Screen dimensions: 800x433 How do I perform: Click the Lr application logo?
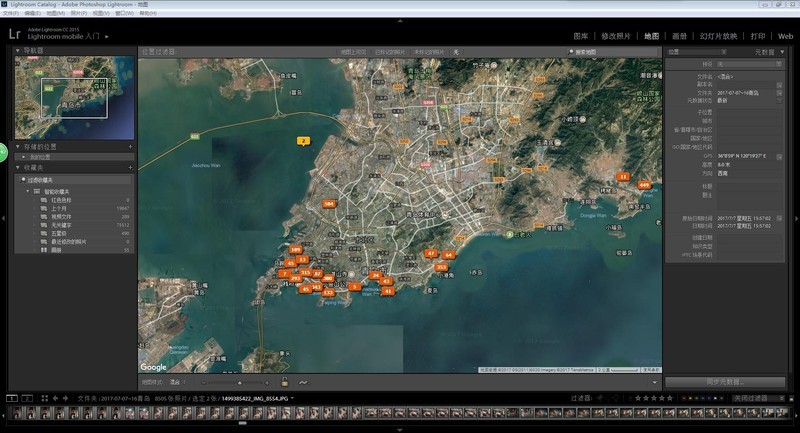(x=15, y=34)
